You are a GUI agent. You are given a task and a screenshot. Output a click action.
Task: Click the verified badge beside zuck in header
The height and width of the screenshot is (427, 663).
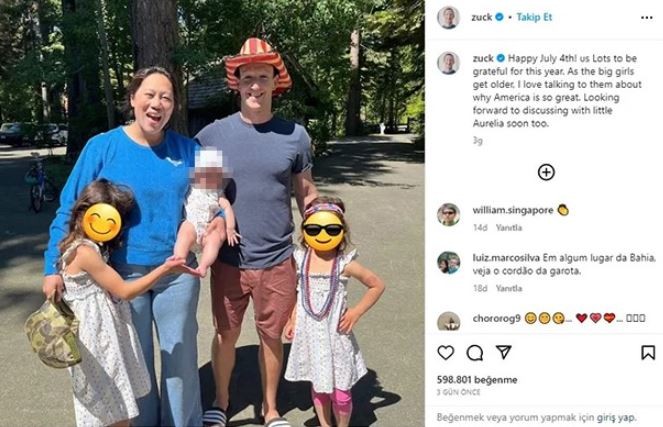point(499,17)
